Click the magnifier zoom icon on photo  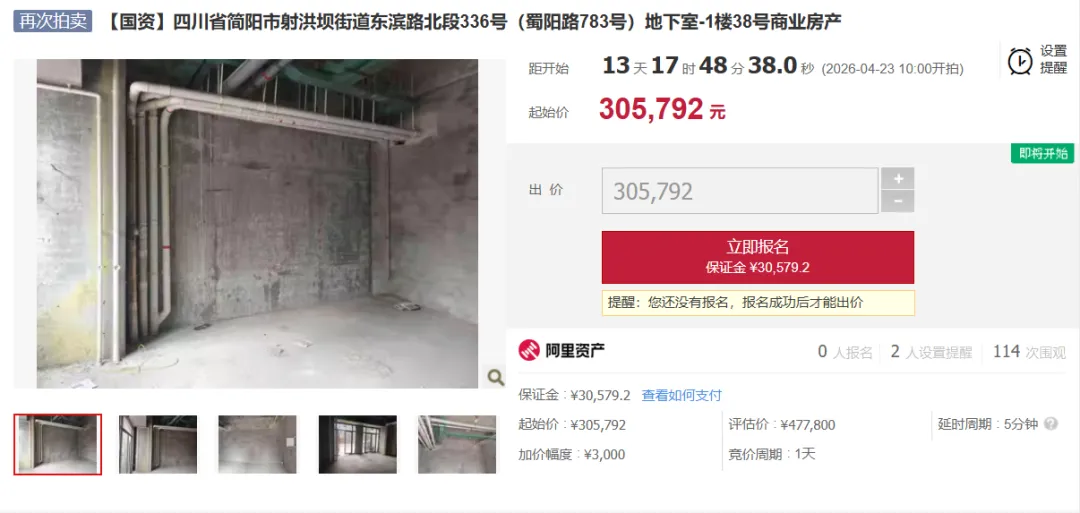495,376
